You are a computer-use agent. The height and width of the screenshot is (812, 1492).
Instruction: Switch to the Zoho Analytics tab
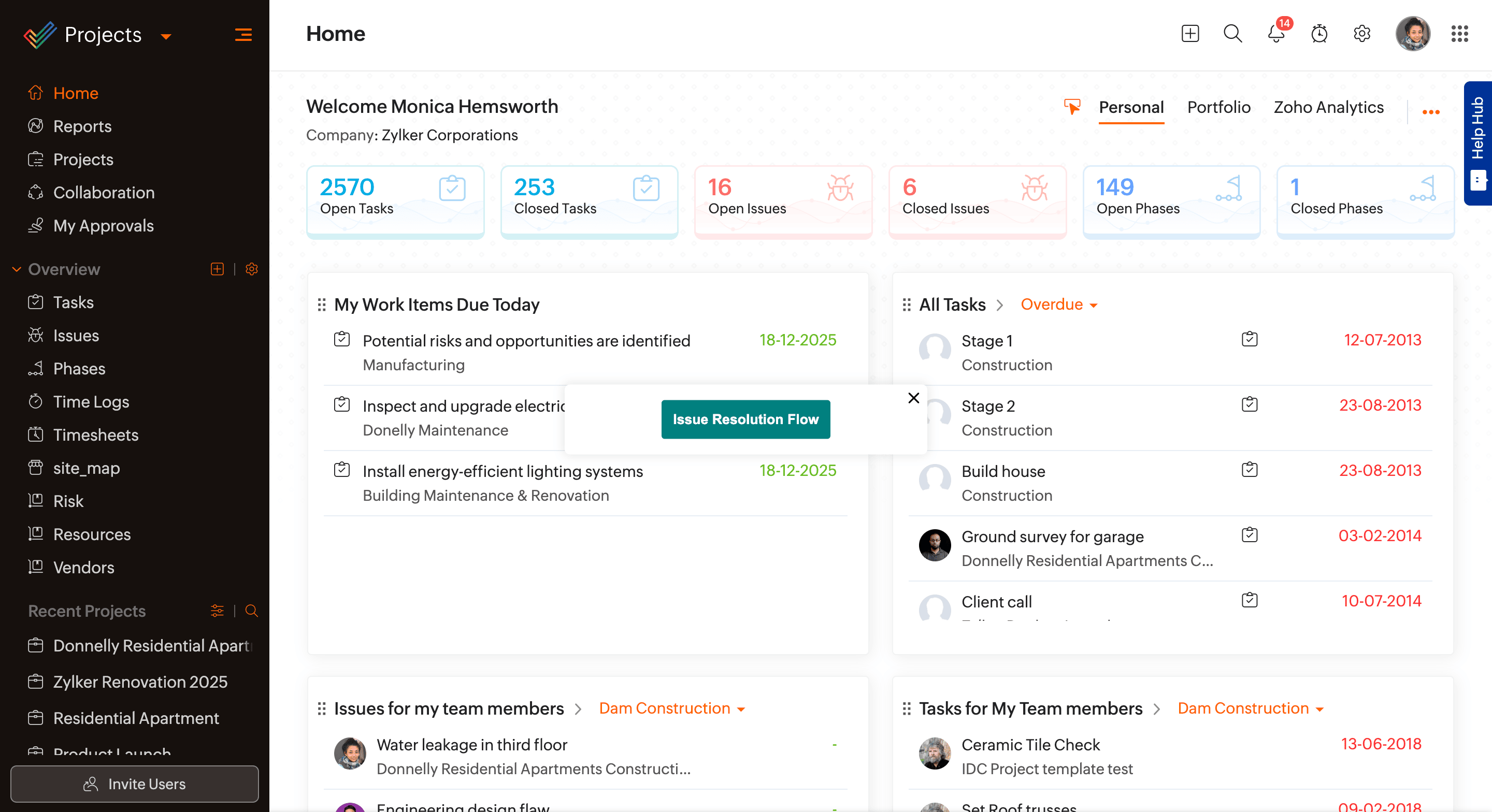(x=1328, y=107)
